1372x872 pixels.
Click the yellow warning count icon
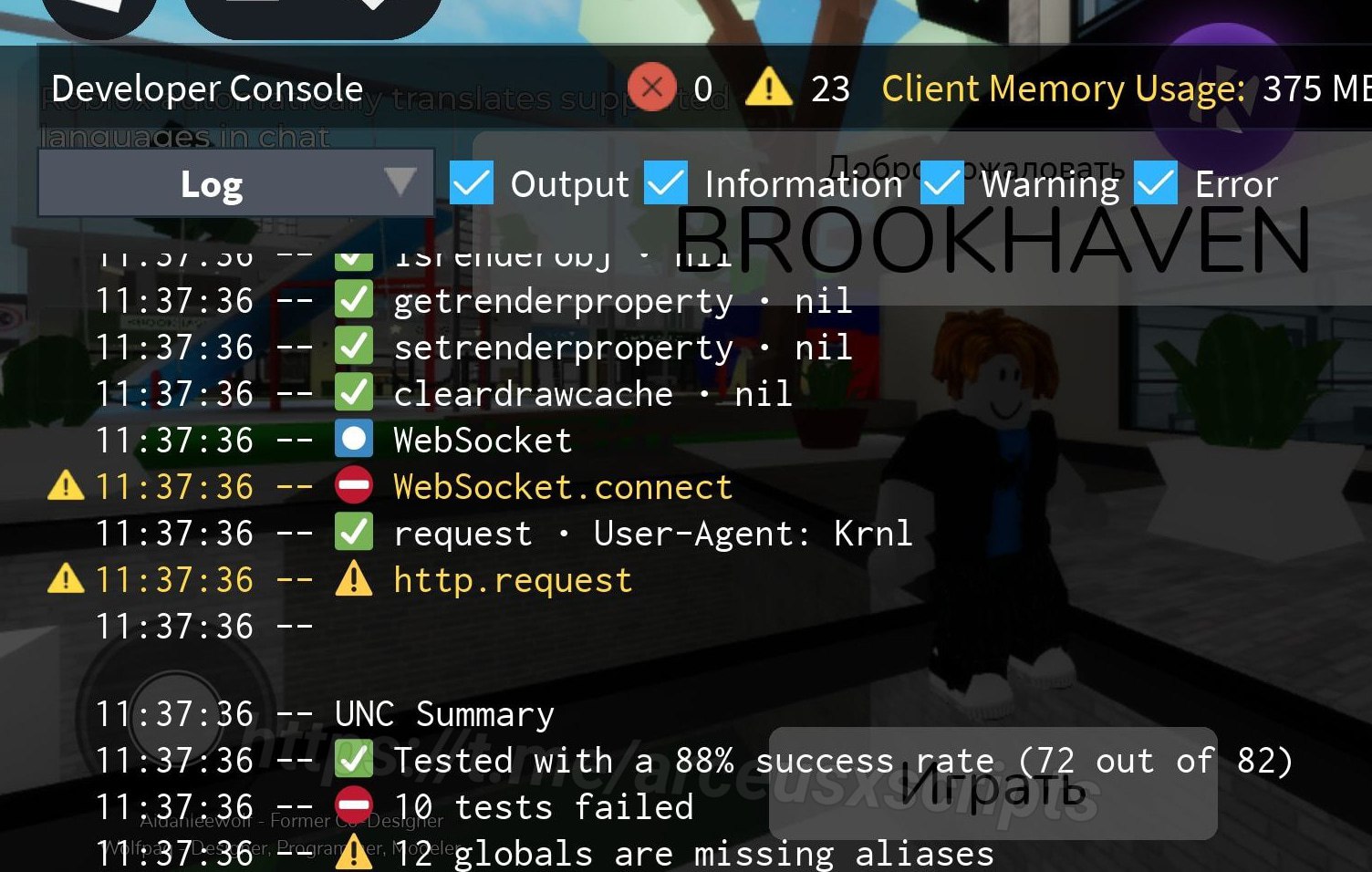point(769,88)
